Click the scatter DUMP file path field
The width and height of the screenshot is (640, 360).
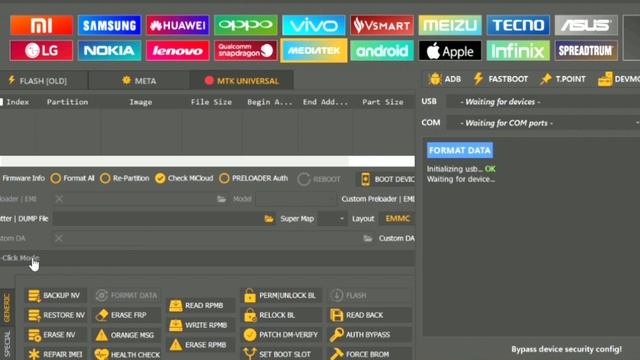[158, 219]
